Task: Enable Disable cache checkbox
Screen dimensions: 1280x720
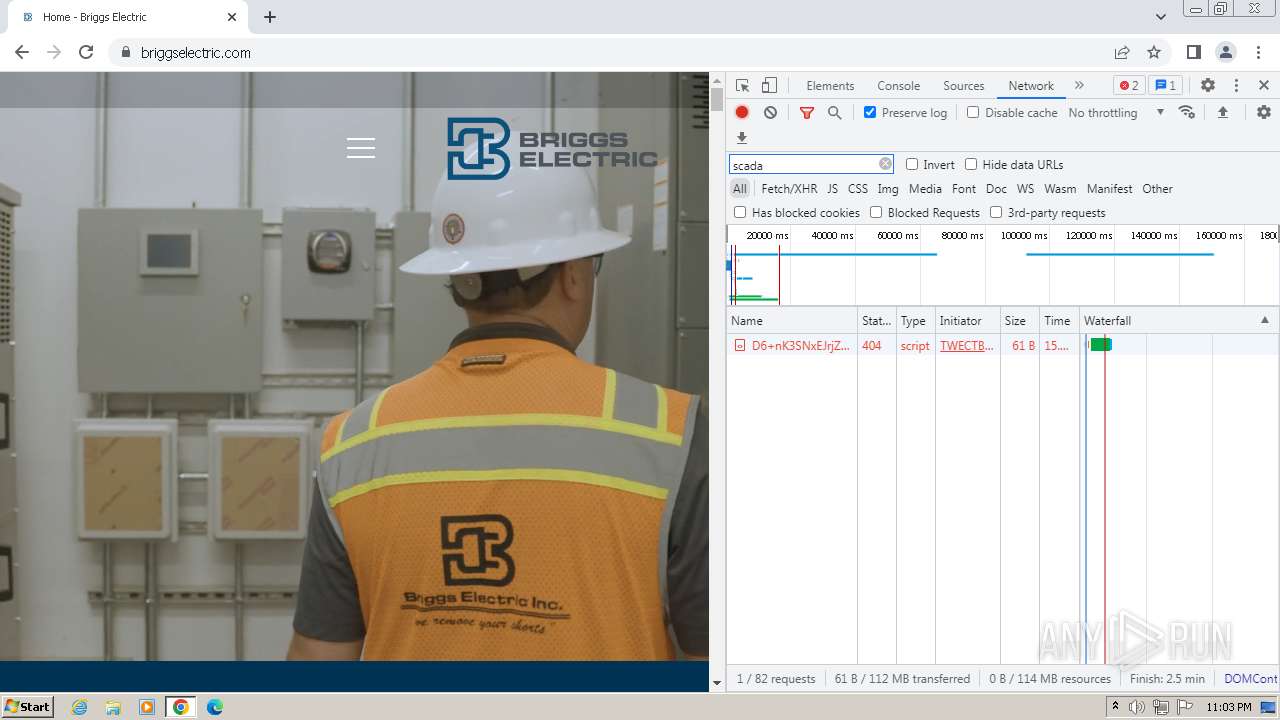Action: coord(973,112)
